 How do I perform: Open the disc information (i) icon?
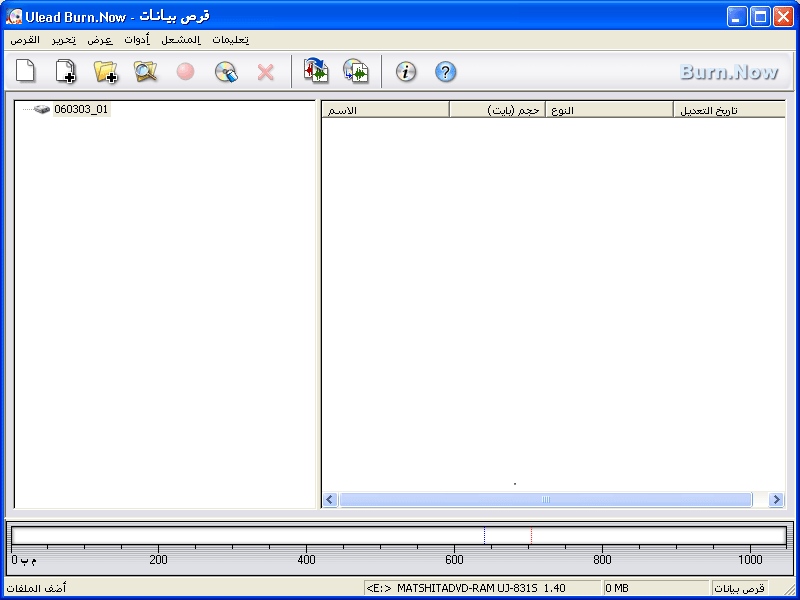click(405, 72)
